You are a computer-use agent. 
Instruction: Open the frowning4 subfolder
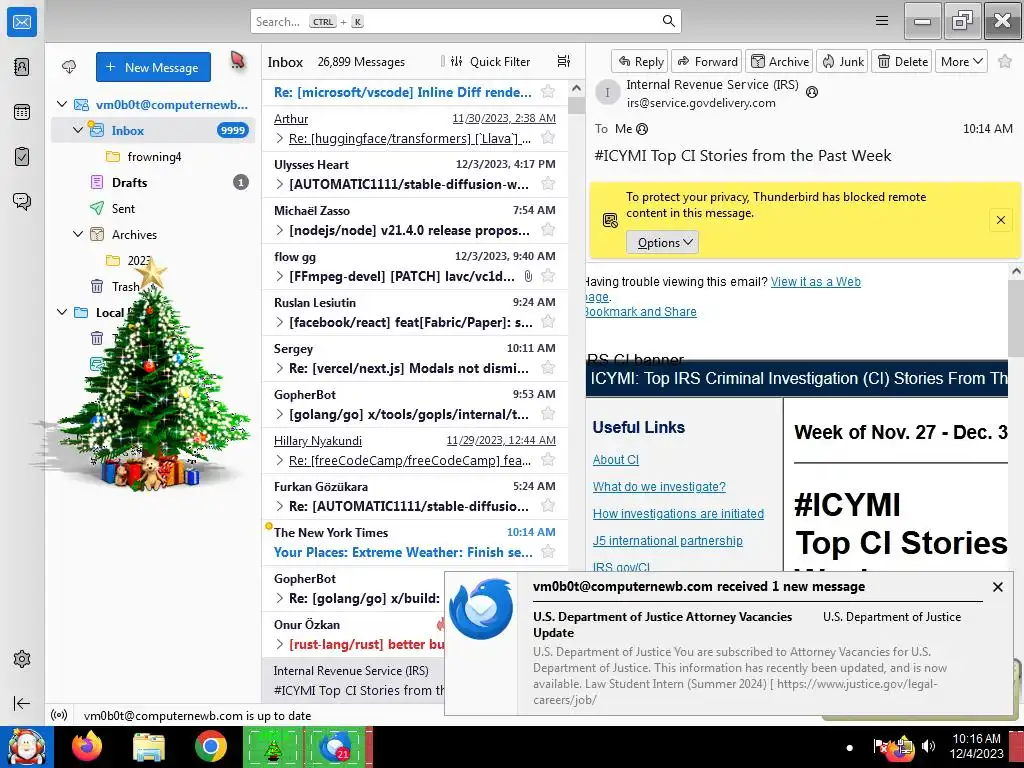[x=153, y=156]
